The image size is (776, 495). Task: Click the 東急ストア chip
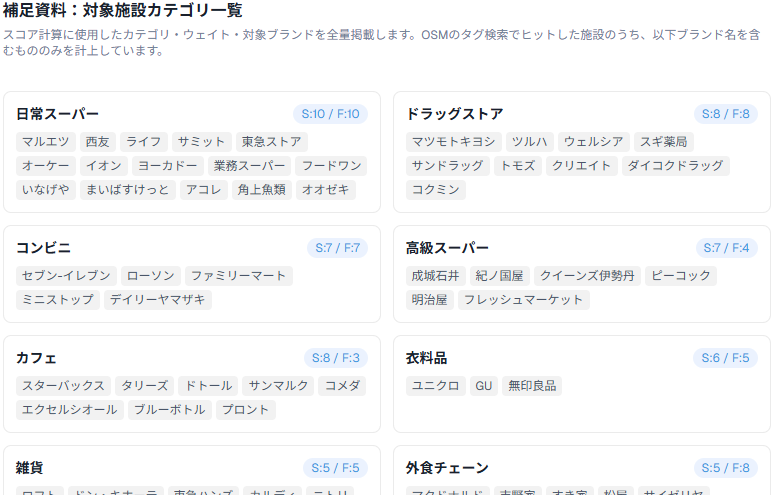[272, 142]
